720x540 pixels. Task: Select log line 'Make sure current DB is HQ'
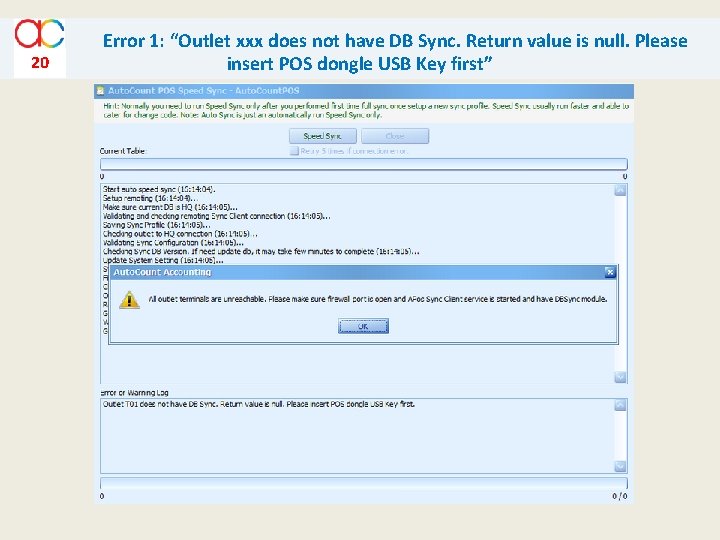170,207
